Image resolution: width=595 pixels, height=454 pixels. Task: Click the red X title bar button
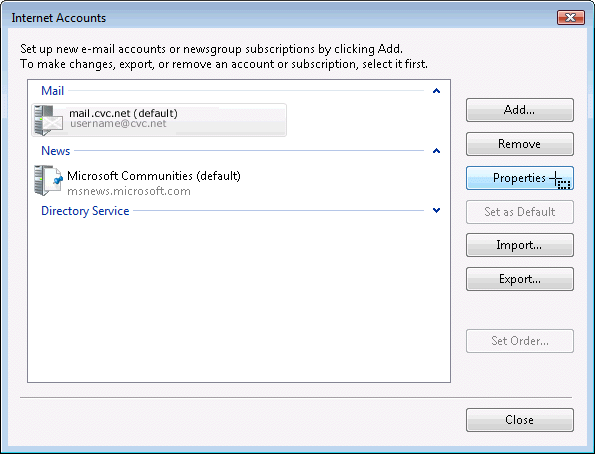point(570,17)
